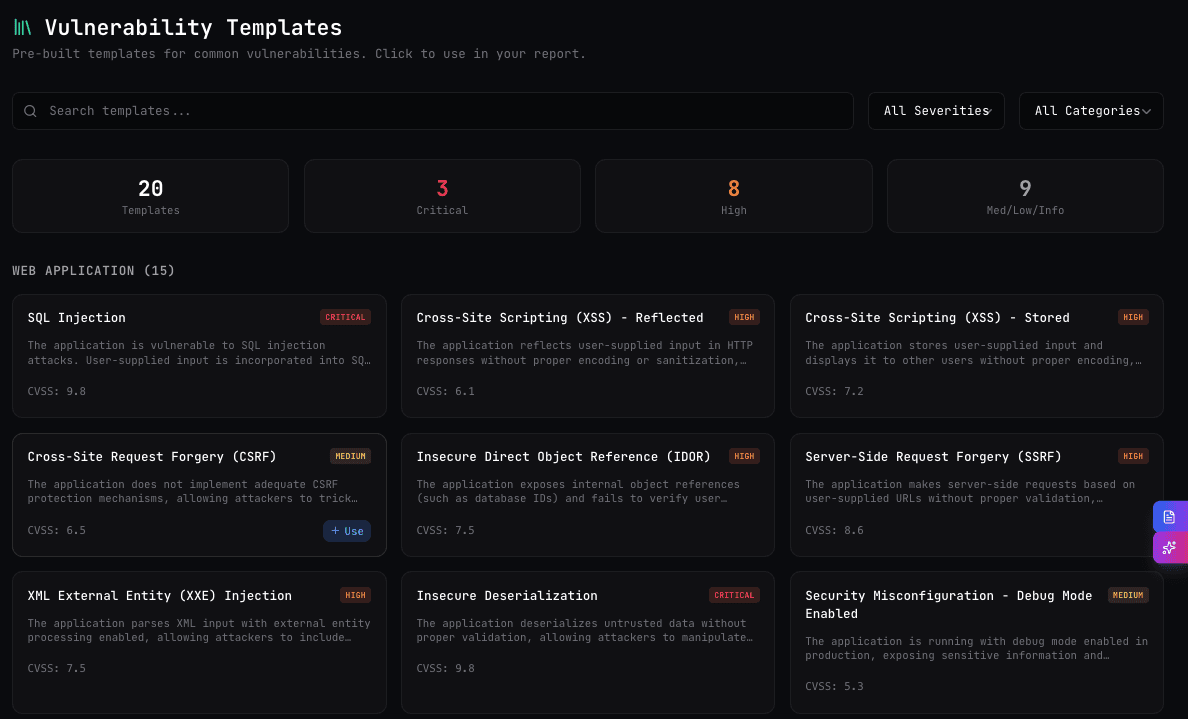Select the Insecure Deserialization template
Image resolution: width=1188 pixels, height=719 pixels.
click(x=588, y=640)
